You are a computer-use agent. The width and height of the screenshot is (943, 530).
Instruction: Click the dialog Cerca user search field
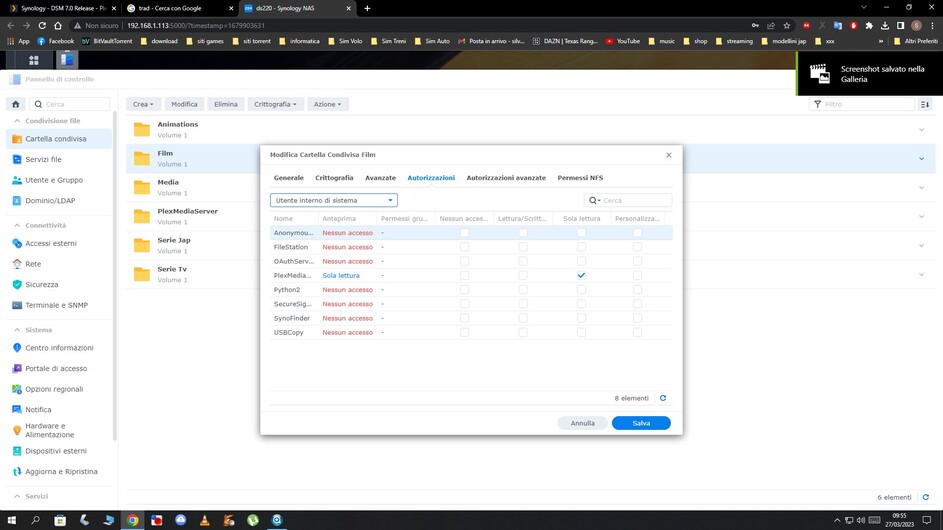(628, 200)
